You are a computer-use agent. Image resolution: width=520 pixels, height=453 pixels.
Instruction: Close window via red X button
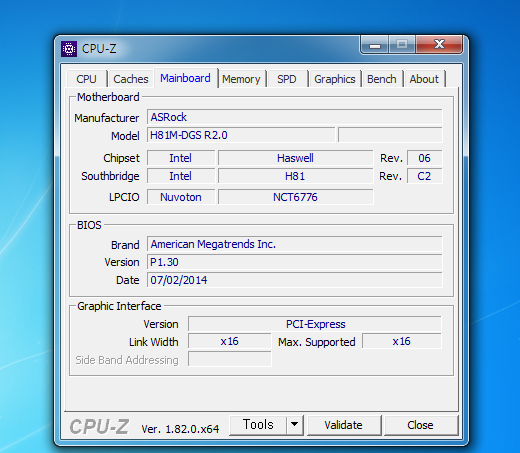pyautogui.click(x=439, y=45)
